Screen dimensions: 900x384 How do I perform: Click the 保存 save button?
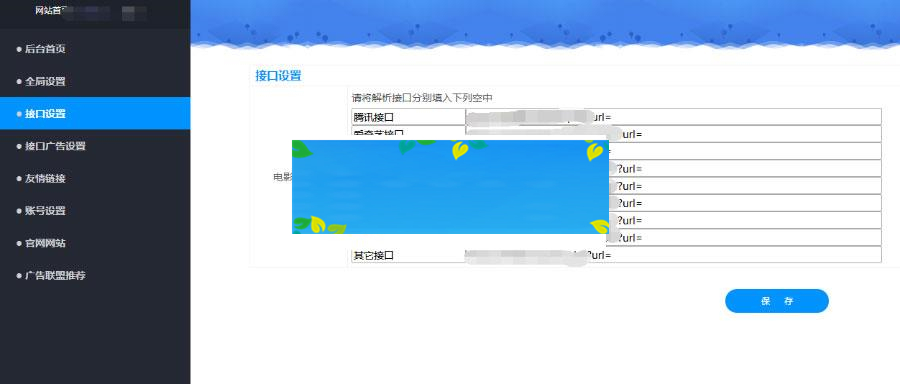click(x=777, y=301)
